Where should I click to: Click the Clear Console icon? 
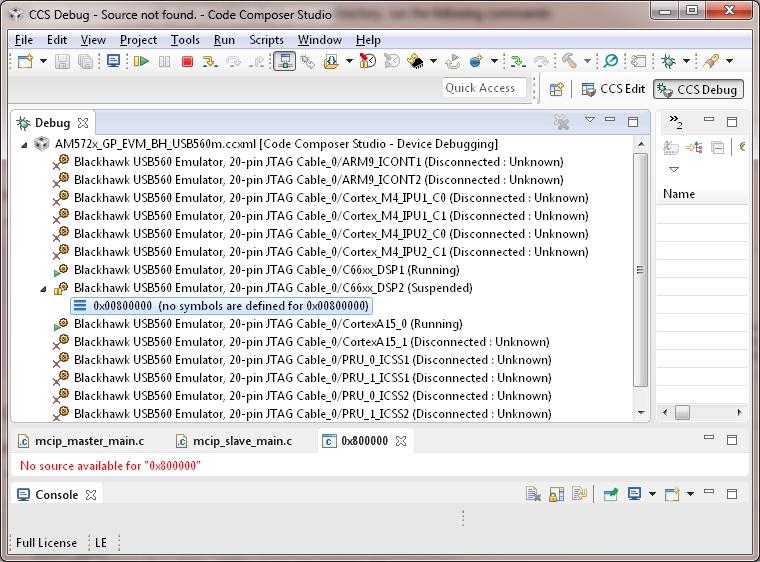(x=534, y=494)
